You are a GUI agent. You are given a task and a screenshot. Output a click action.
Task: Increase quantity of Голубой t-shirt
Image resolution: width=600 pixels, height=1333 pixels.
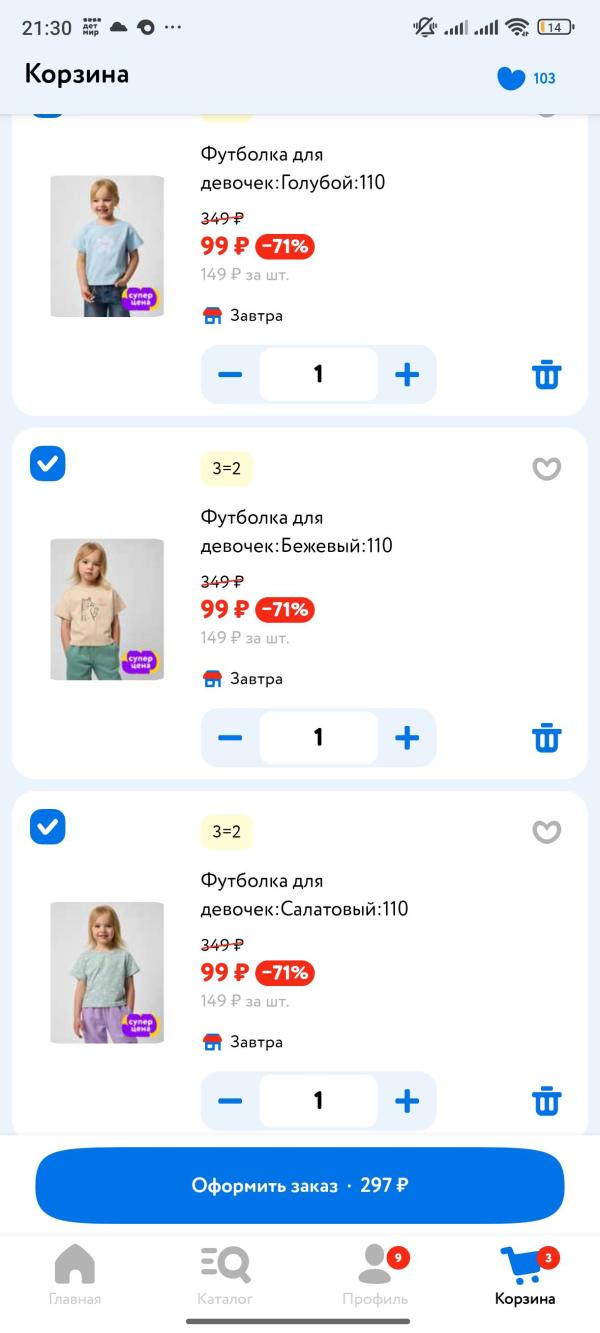click(406, 375)
